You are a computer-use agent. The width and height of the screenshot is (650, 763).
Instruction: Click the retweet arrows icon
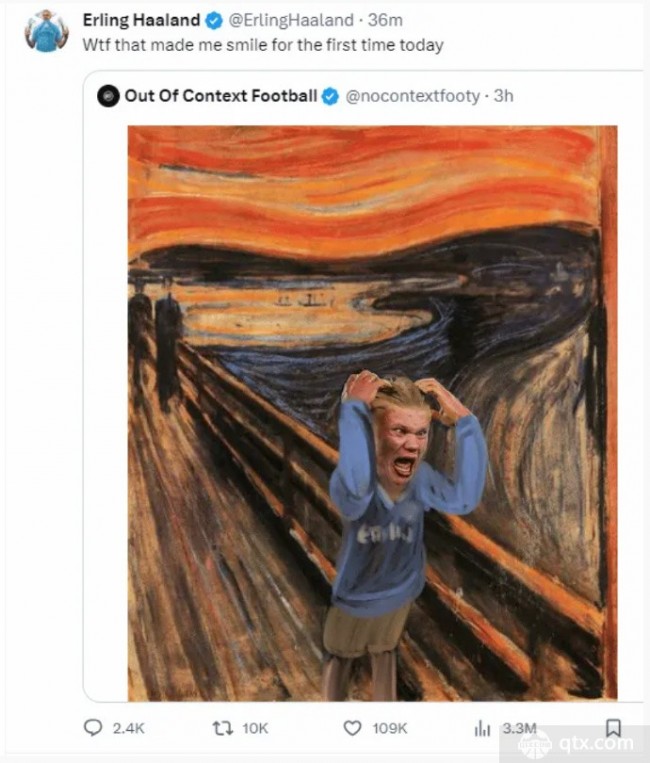[223, 728]
